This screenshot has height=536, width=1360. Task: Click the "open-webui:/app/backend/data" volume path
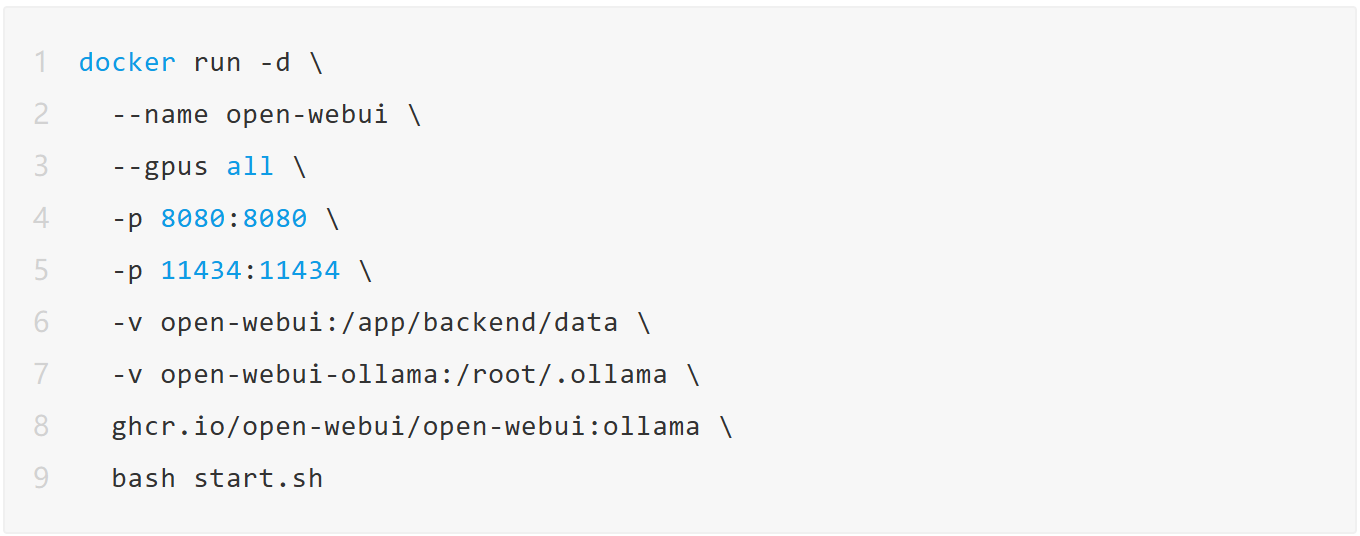[x=389, y=322]
